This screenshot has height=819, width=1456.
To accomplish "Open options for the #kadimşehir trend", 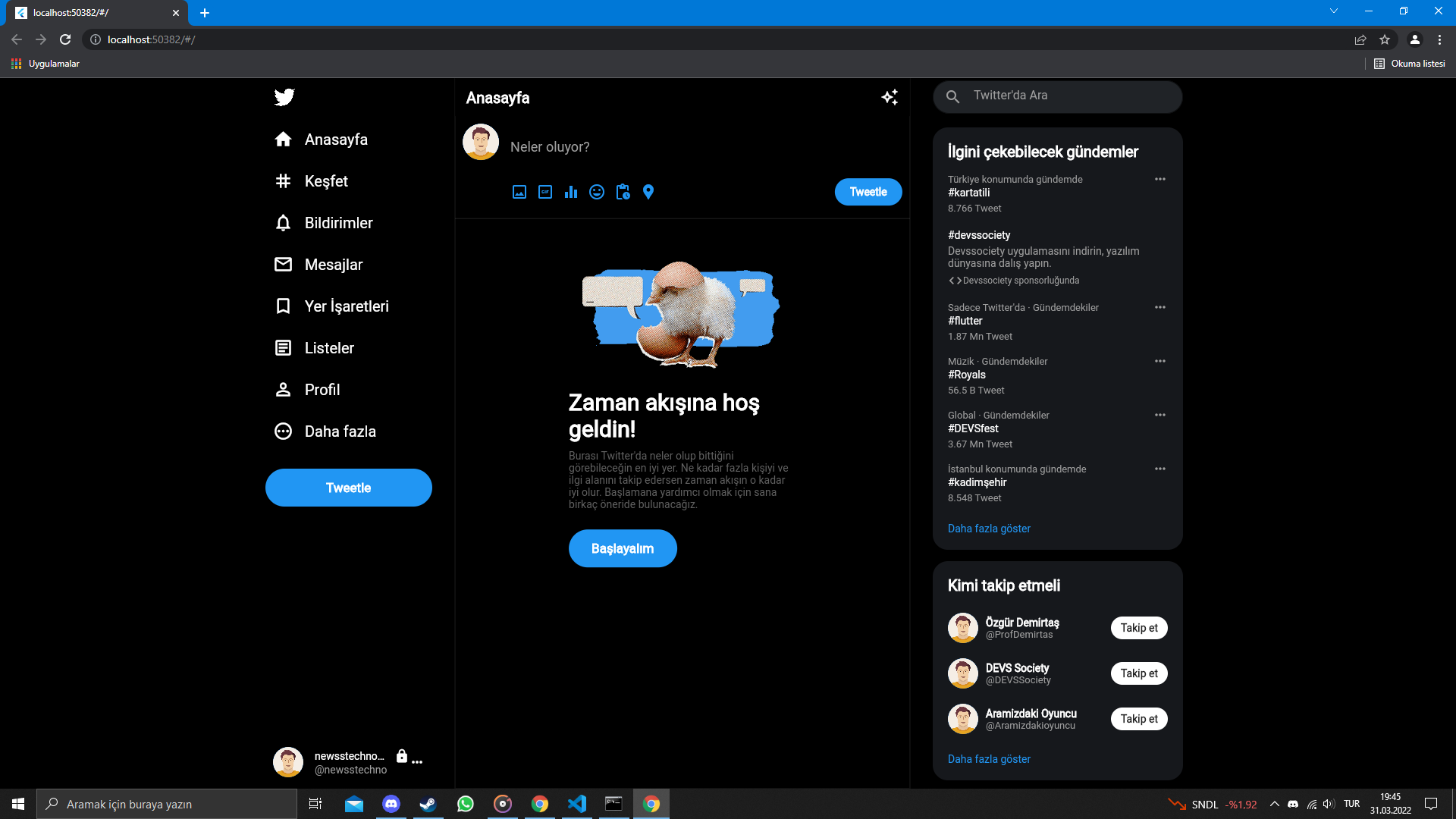I will tap(1160, 469).
